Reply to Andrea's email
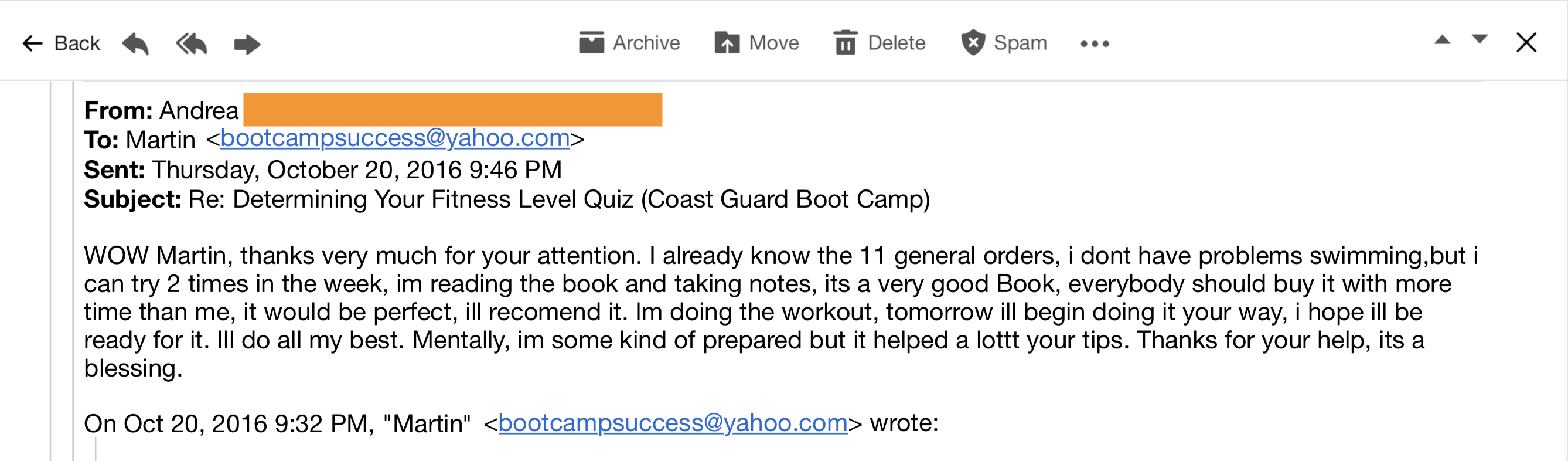The height and width of the screenshot is (461, 1568). point(137,43)
